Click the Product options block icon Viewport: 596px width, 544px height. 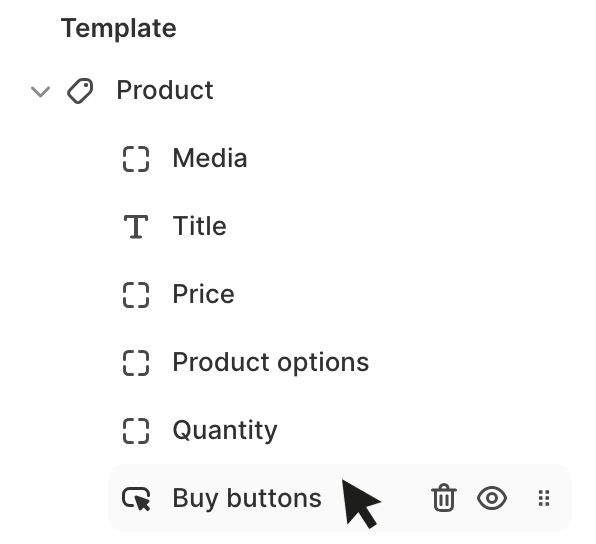[136, 363]
